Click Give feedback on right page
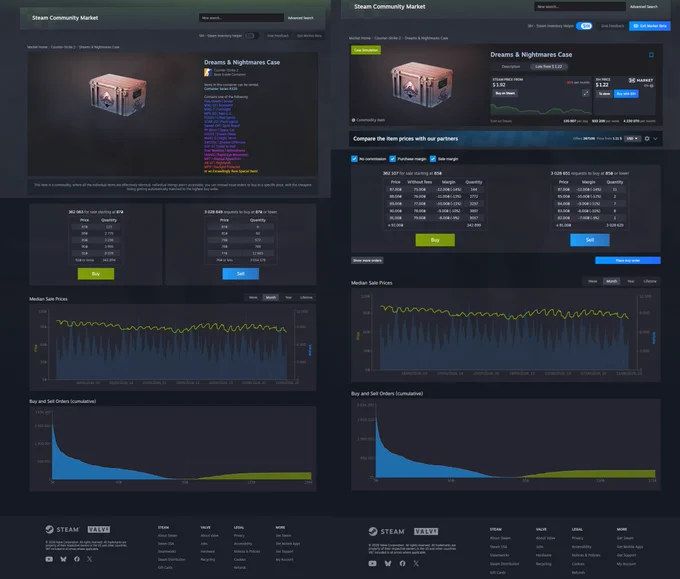 (x=612, y=26)
